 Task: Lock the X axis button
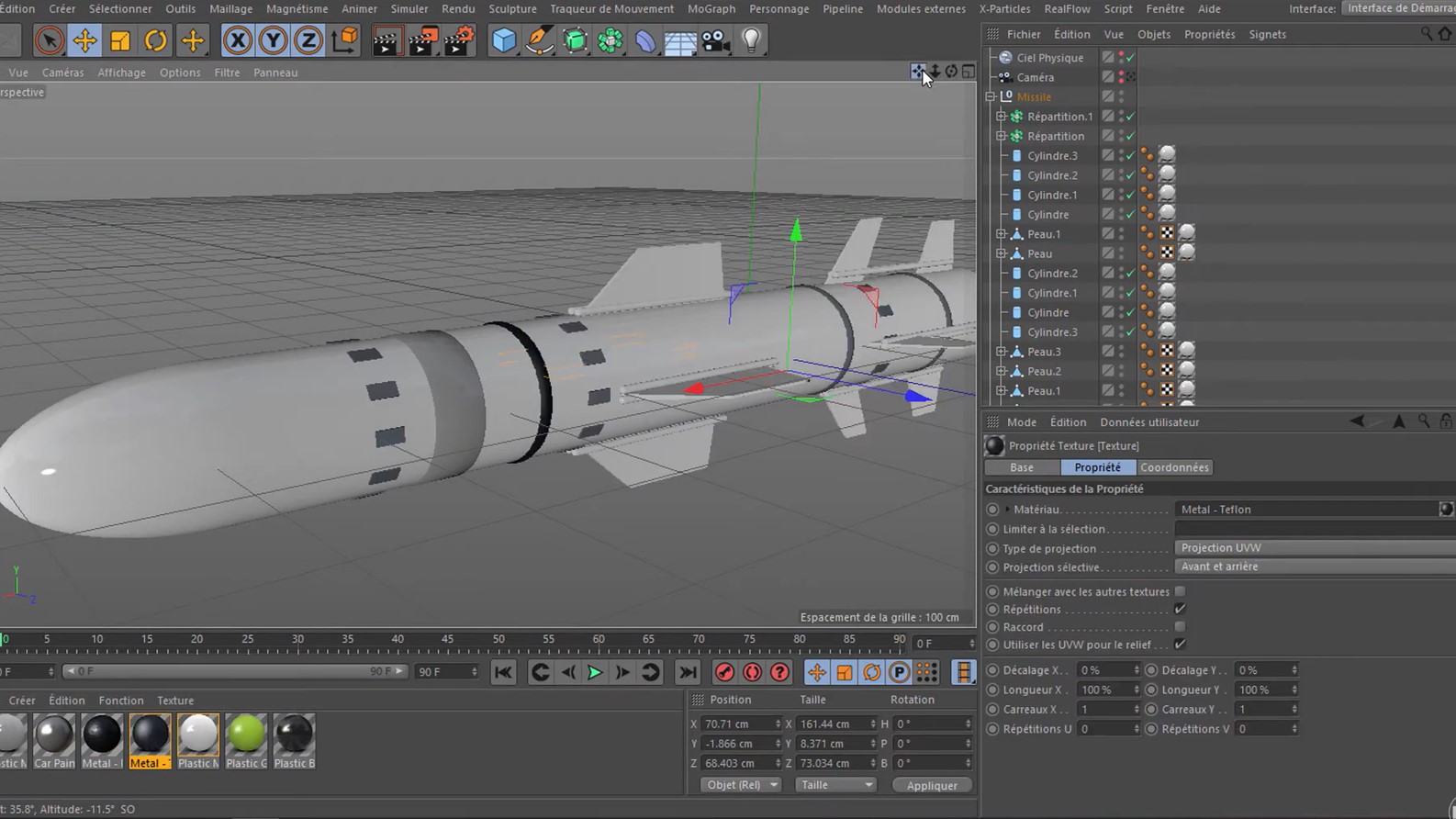pyautogui.click(x=238, y=40)
